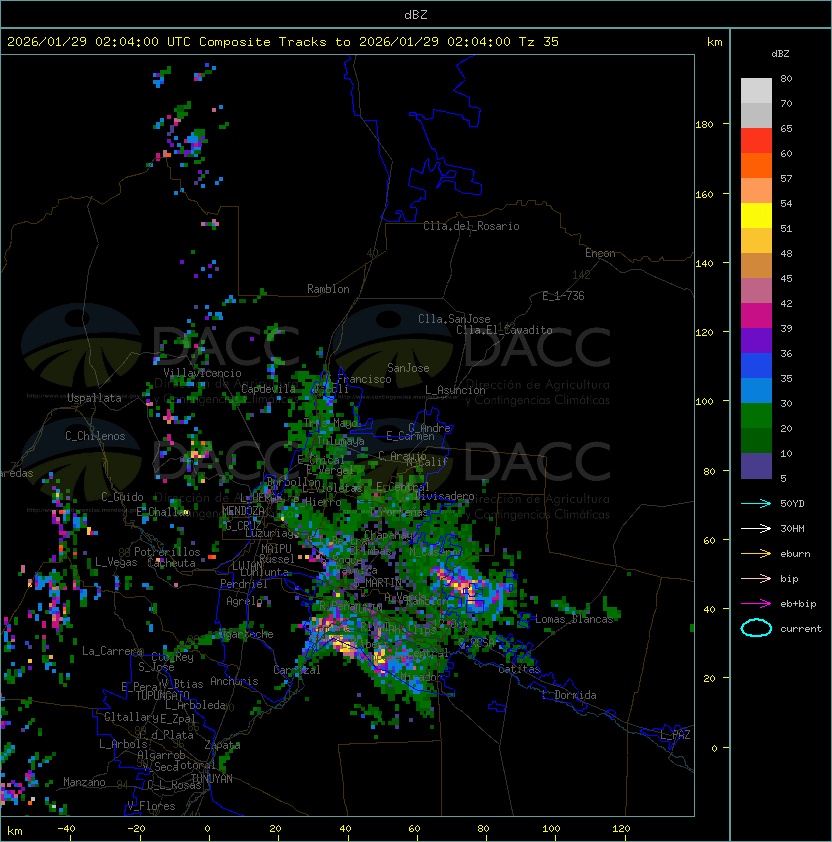Click the cyan 50YD arrow in legend
The height and width of the screenshot is (842, 832).
coord(756,503)
